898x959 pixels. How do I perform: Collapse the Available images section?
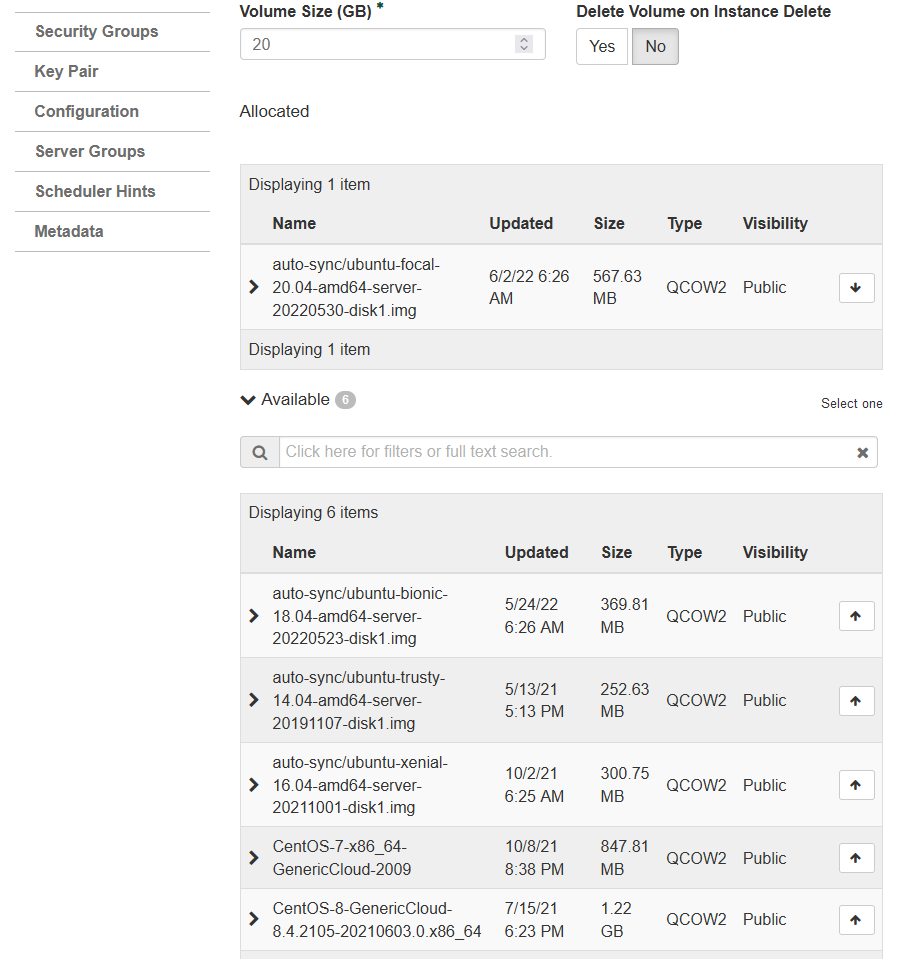coord(249,400)
